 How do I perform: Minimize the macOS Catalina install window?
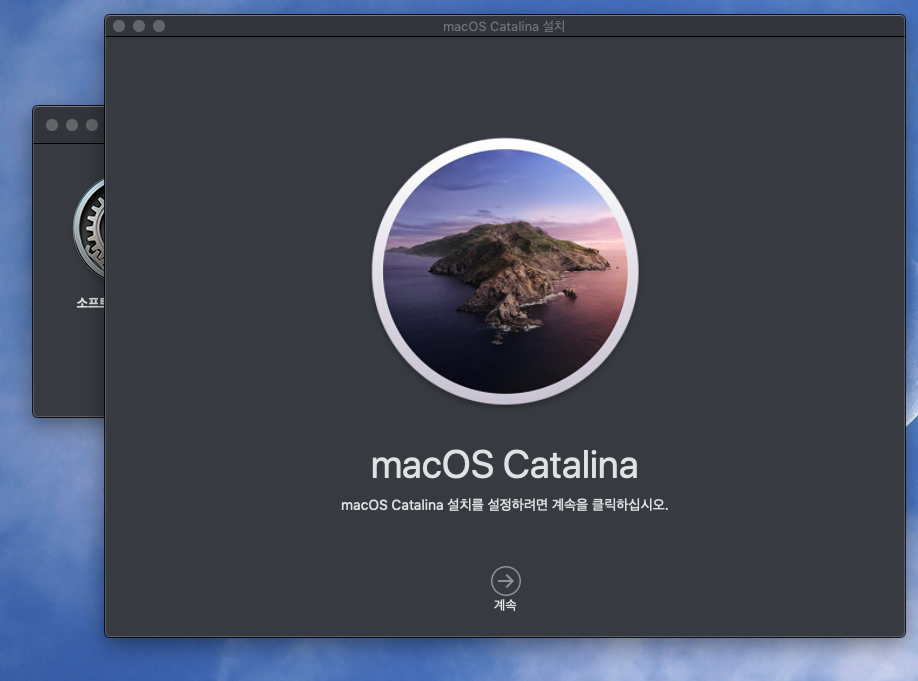(x=139, y=26)
